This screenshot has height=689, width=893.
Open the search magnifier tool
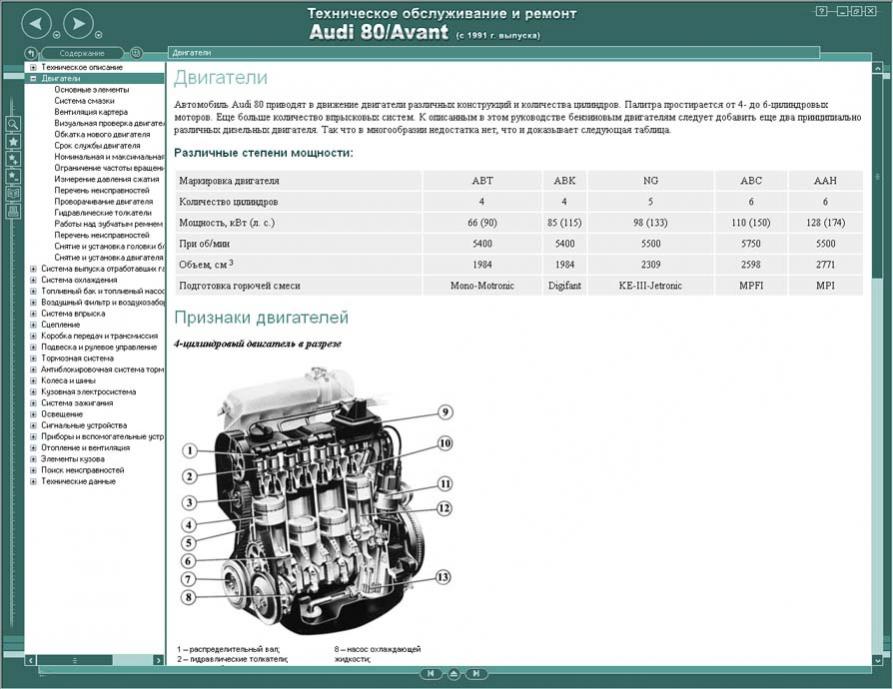pos(13,124)
